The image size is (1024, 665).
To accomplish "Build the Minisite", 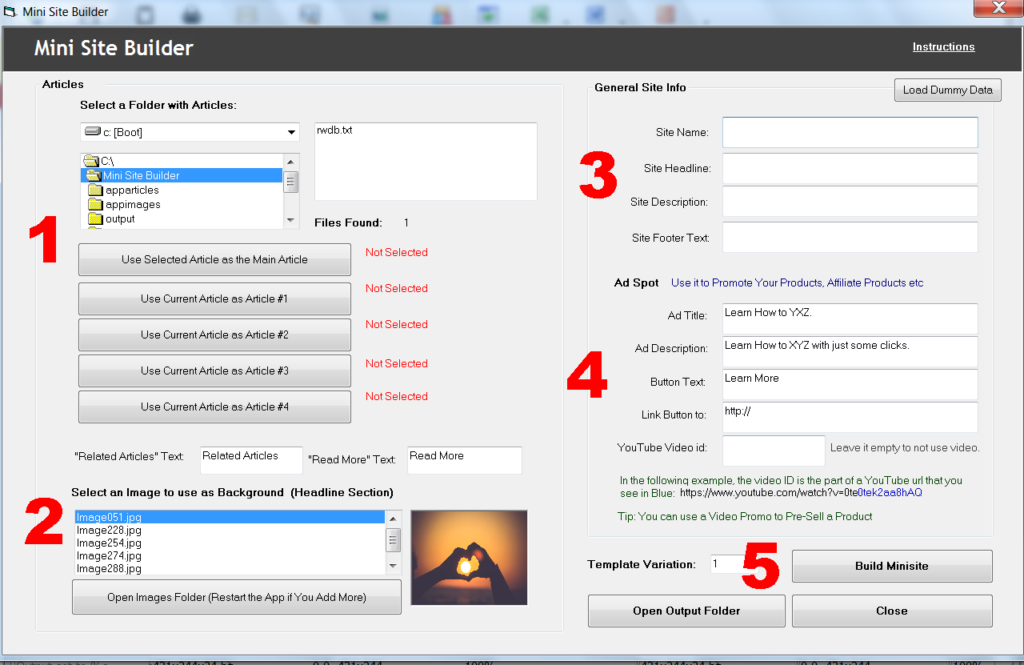I will tap(891, 566).
